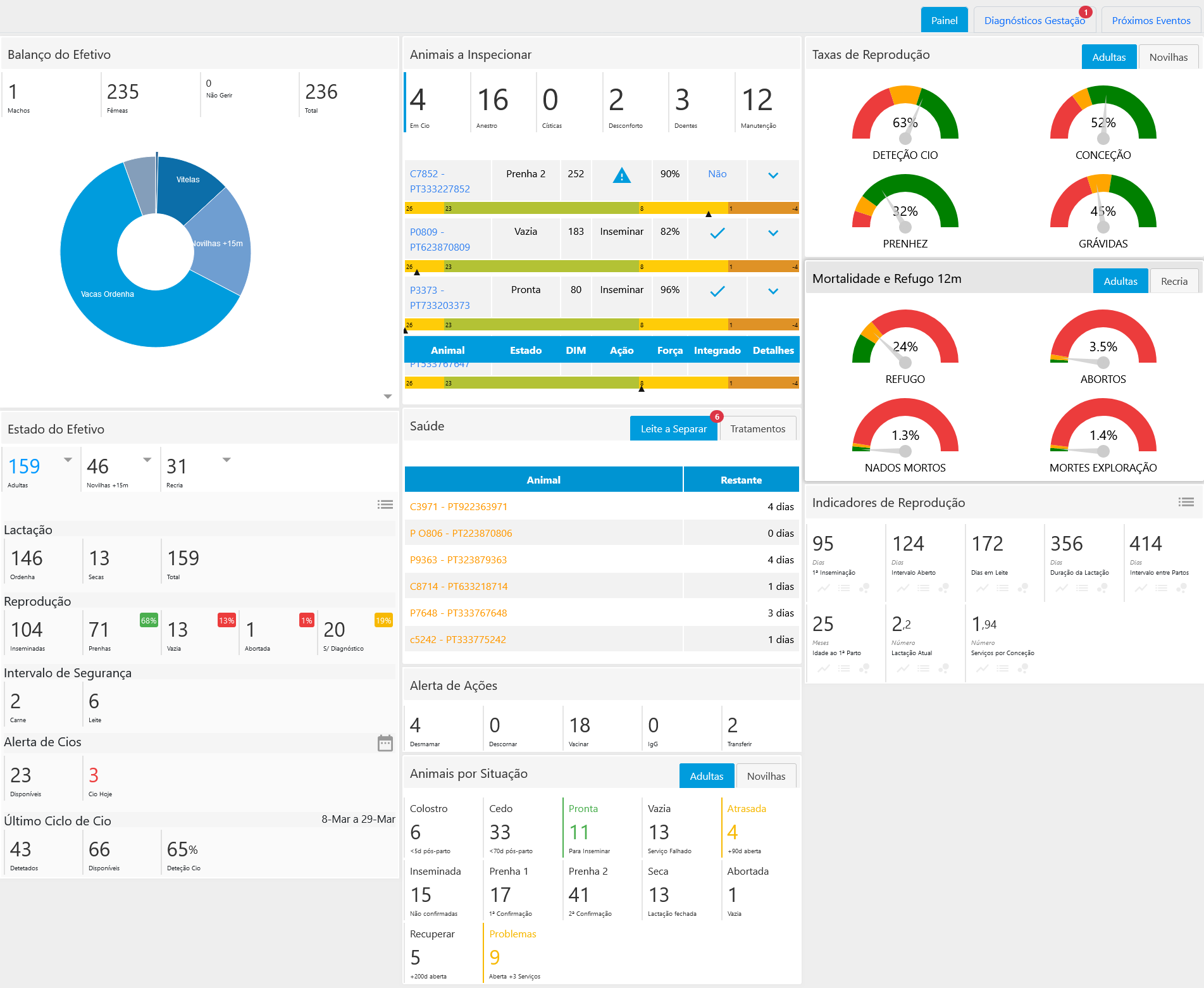This screenshot has height=988, width=1204.
Task: Show the trend chart for Serviços por Conceção
Action: 982,668
